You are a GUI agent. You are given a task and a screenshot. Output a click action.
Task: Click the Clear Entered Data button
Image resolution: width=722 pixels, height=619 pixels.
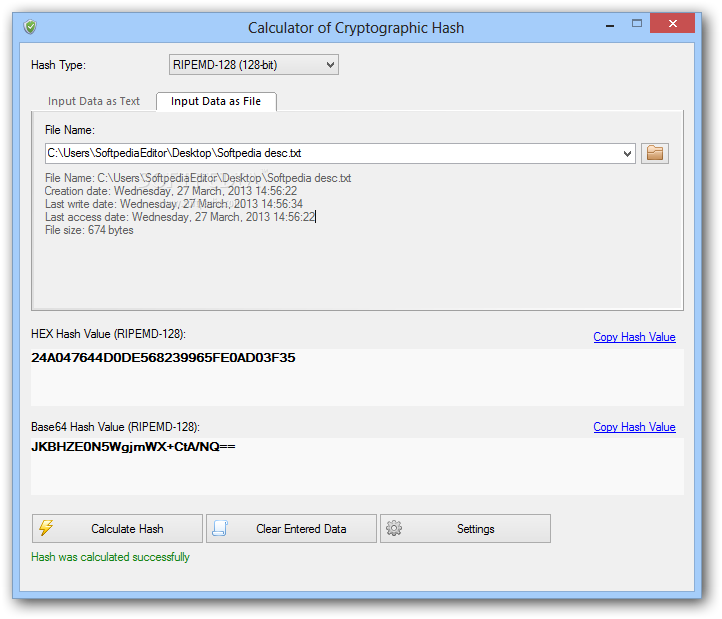(x=291, y=528)
